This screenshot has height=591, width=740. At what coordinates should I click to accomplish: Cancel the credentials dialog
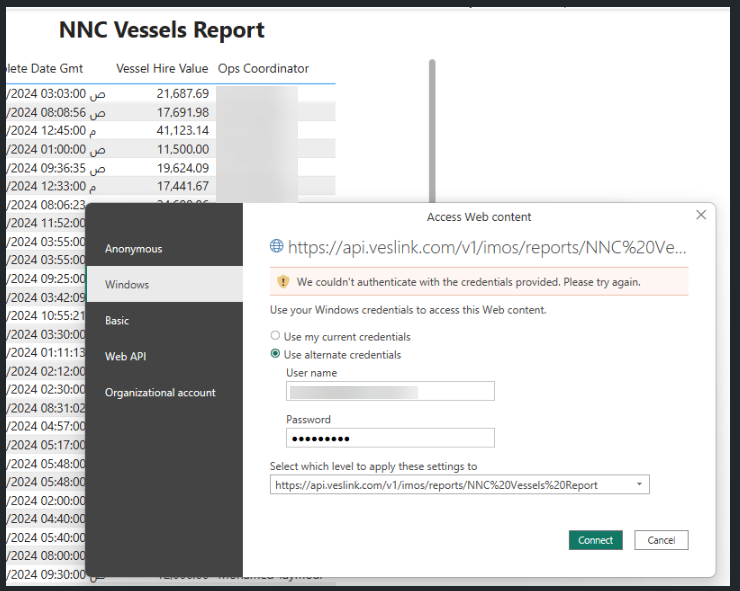point(661,540)
